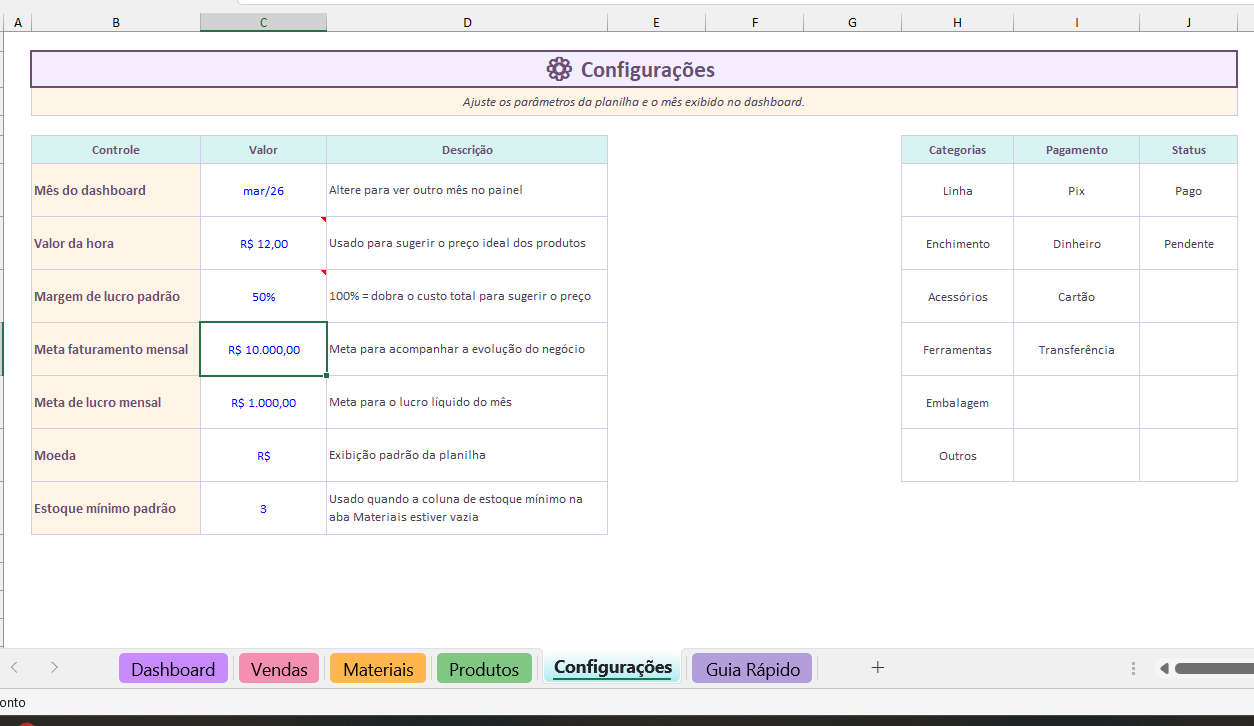Click the Meta de lucro mensal label
The image size is (1254, 726).
(x=116, y=402)
